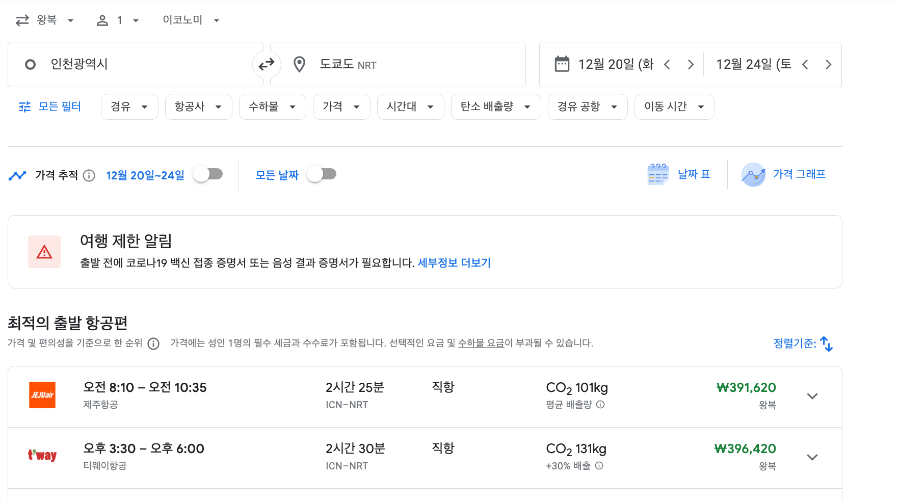Click the 12월 24일 return date field

(x=753, y=64)
